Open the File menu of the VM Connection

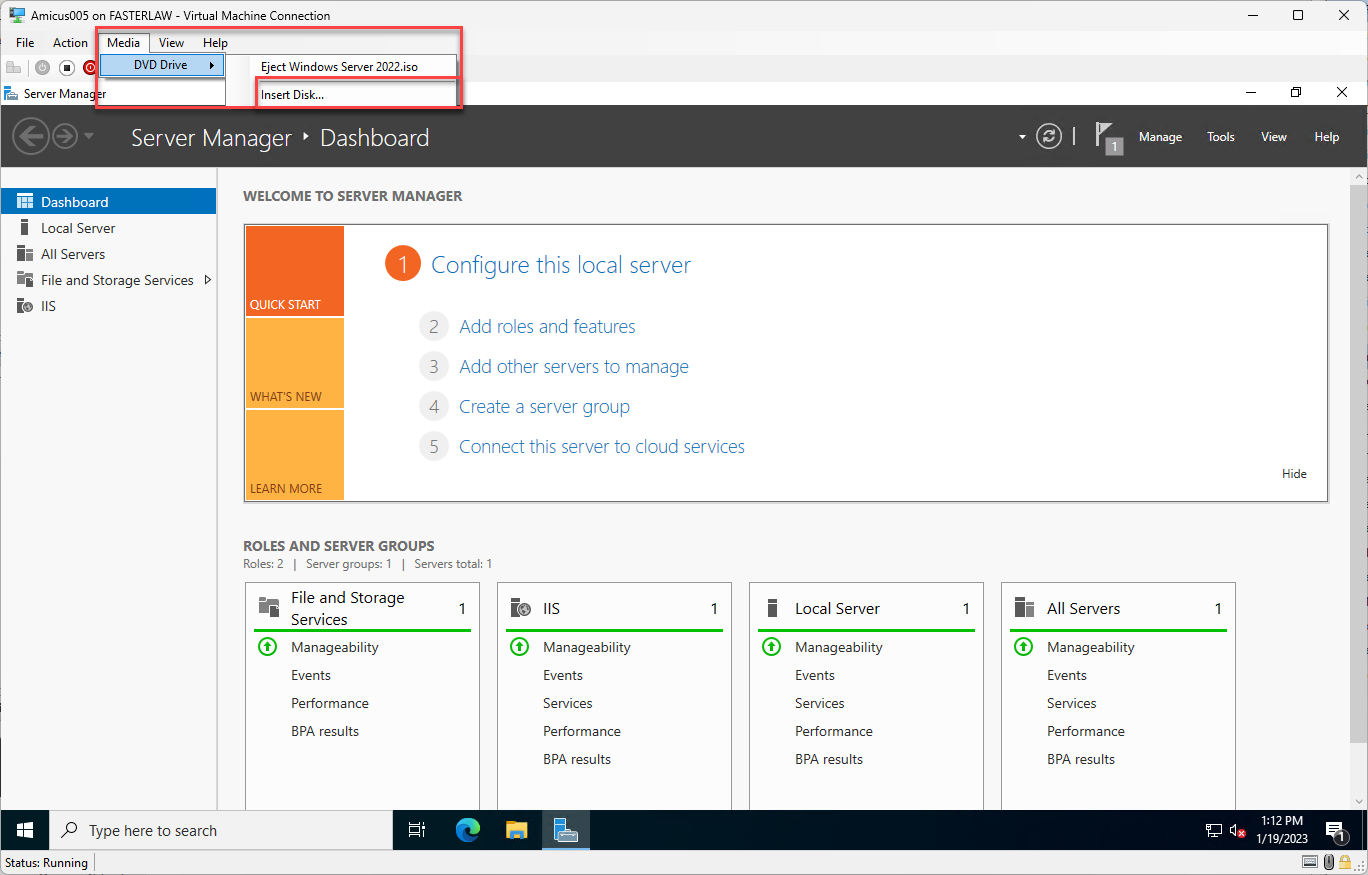pyautogui.click(x=25, y=43)
